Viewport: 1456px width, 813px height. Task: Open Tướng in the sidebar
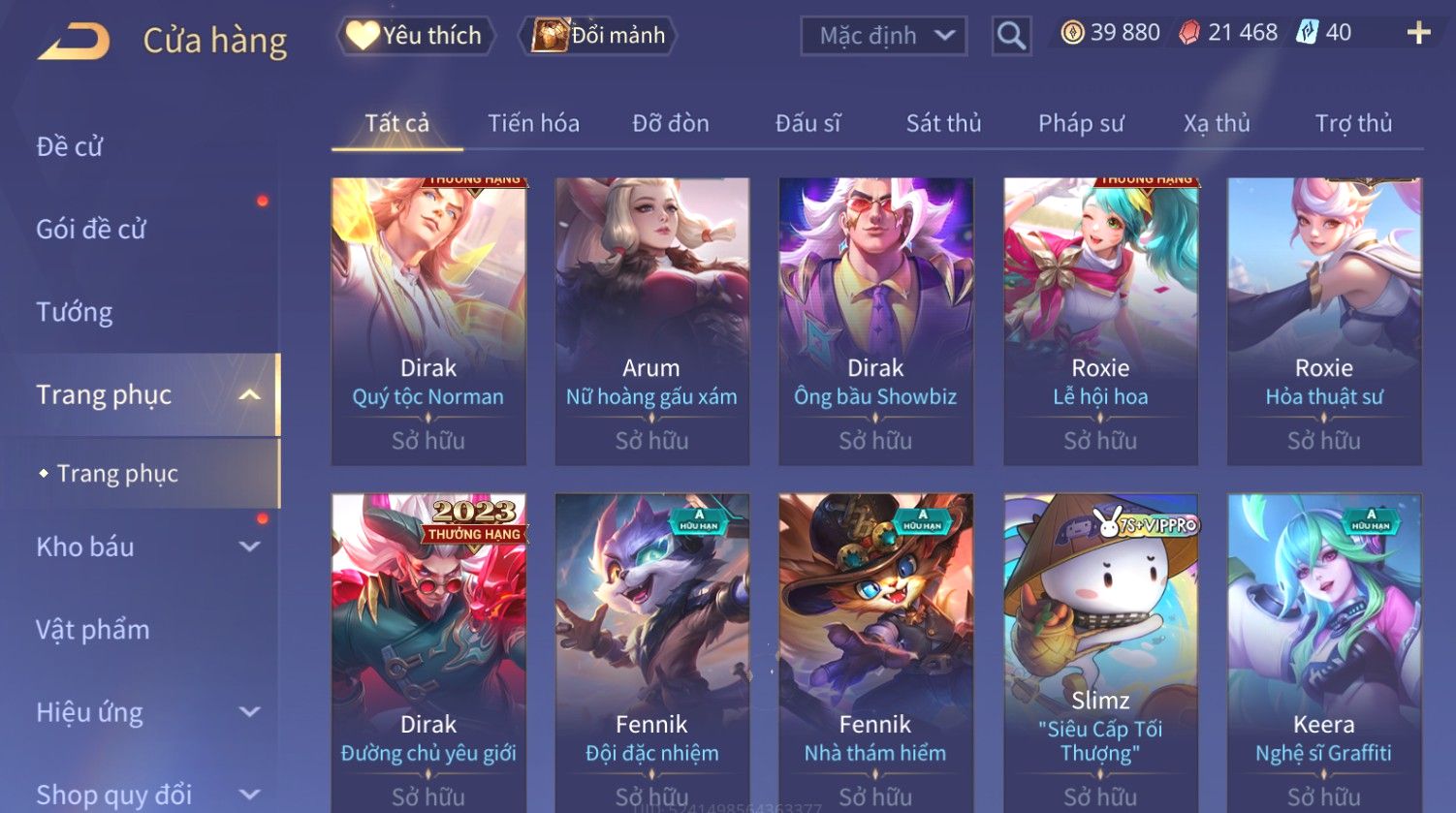75,312
